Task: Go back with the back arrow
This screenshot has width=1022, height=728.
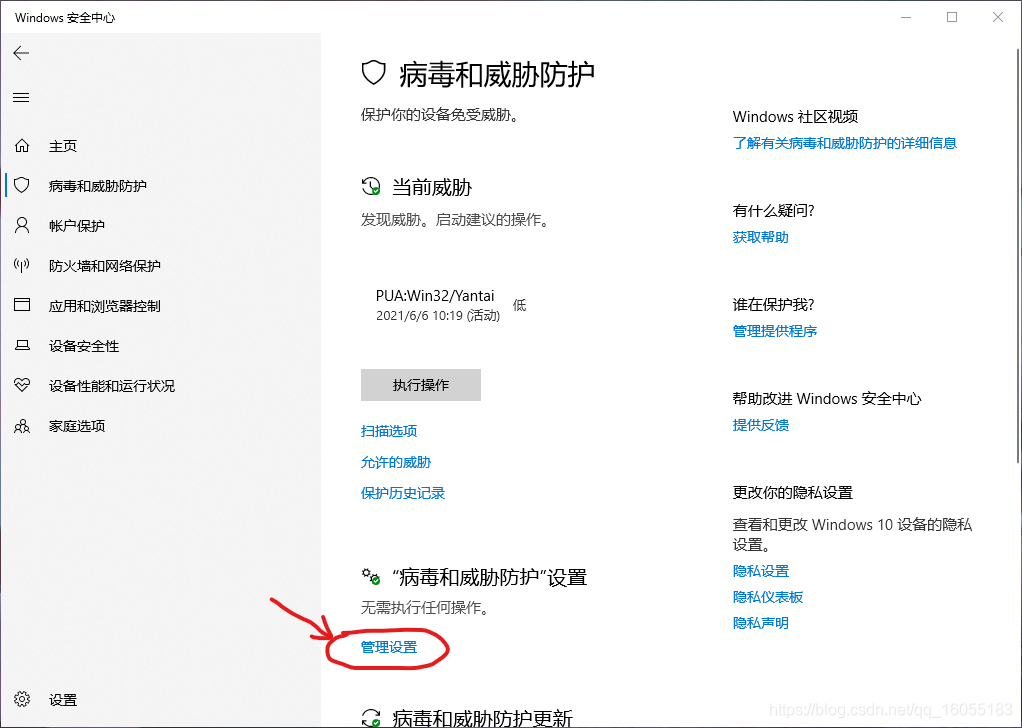Action: (x=21, y=53)
